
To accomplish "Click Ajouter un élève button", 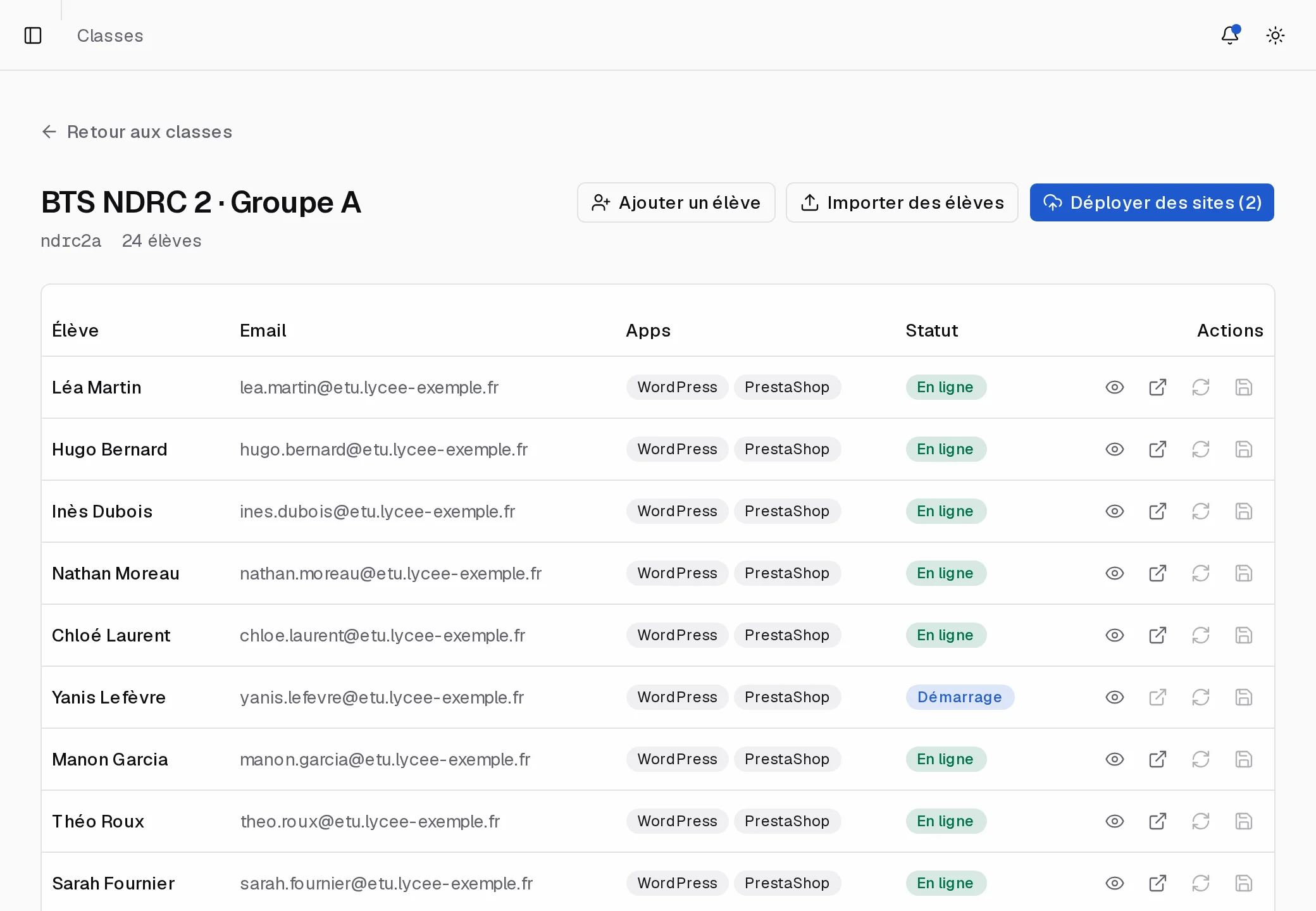I will click(676, 202).
